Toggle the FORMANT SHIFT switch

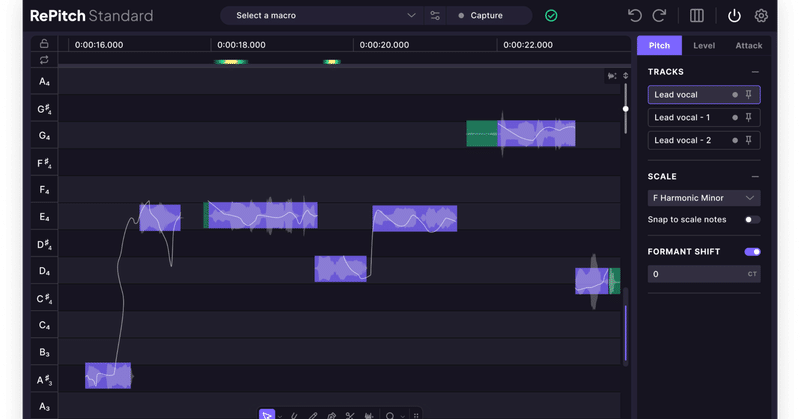(752, 252)
